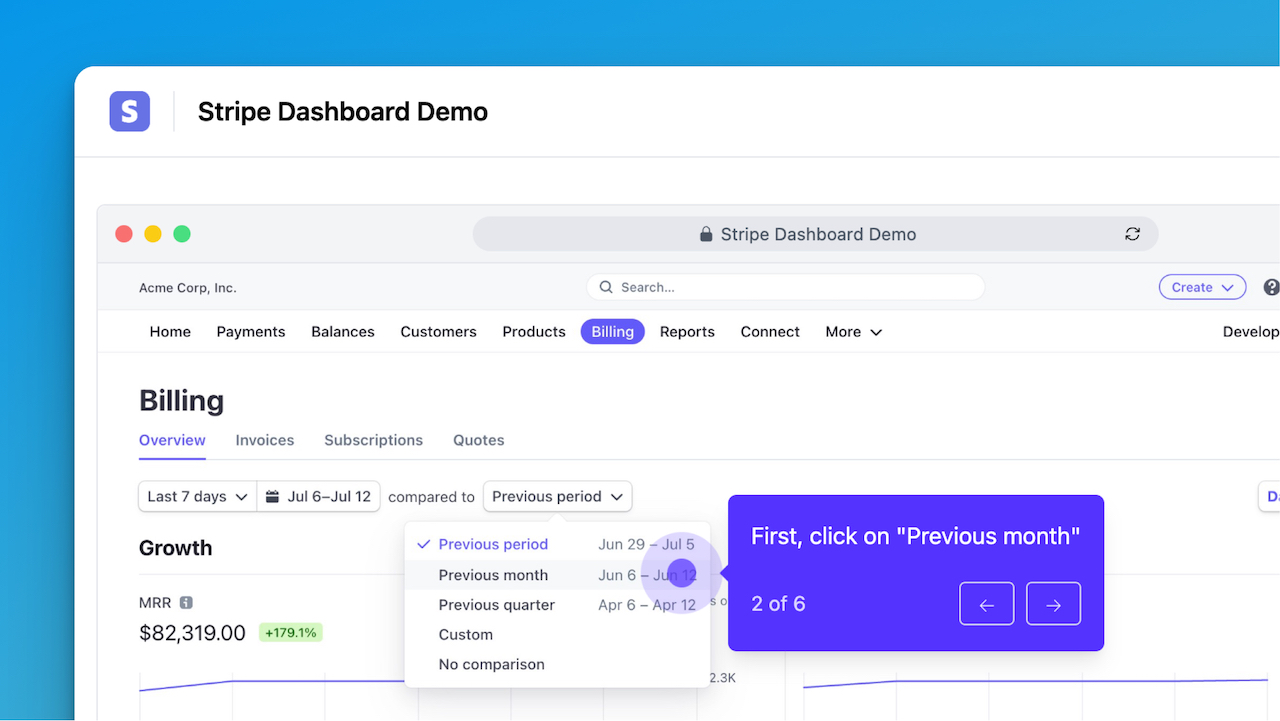Select "No comparison" option

(x=557, y=665)
